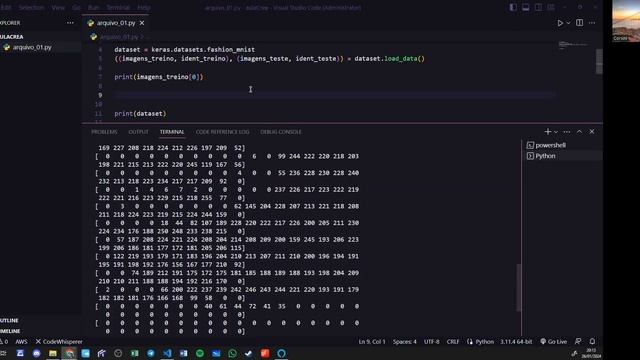The width and height of the screenshot is (640, 360).
Task: Click Ln 9, Col 1 in the status bar
Action: tap(372, 342)
